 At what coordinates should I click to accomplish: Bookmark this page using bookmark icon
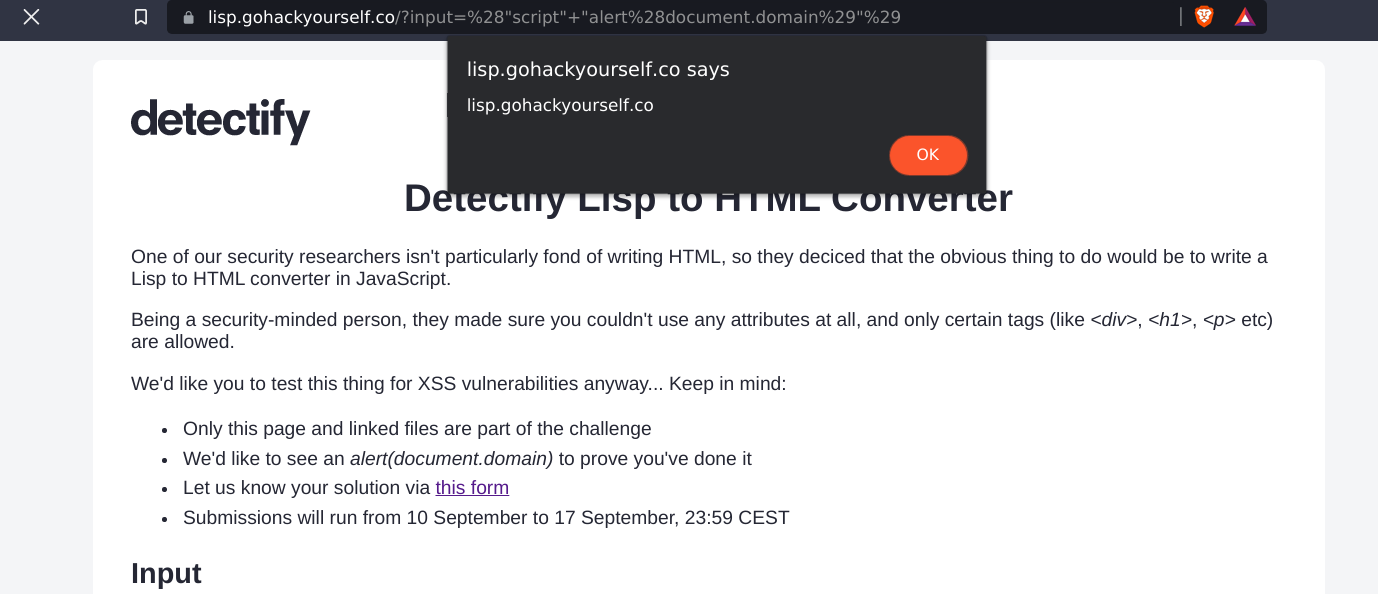[x=141, y=17]
